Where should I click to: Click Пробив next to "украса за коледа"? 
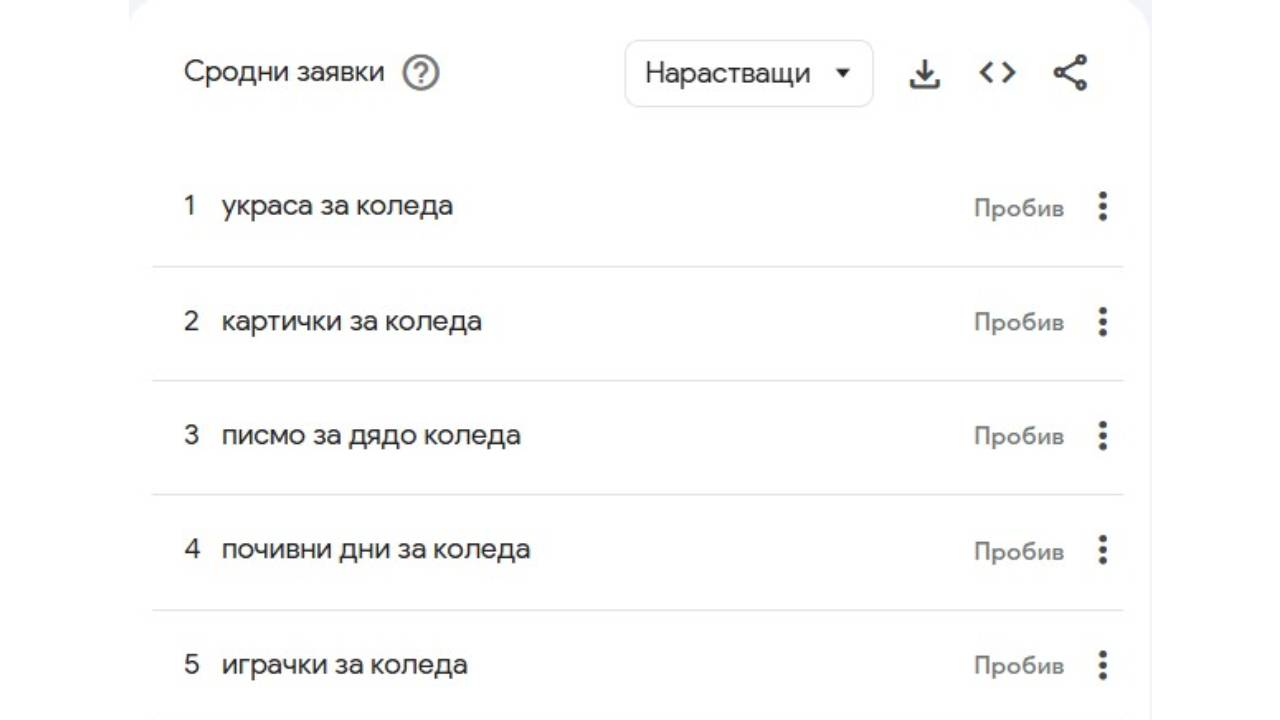pyautogui.click(x=1019, y=207)
